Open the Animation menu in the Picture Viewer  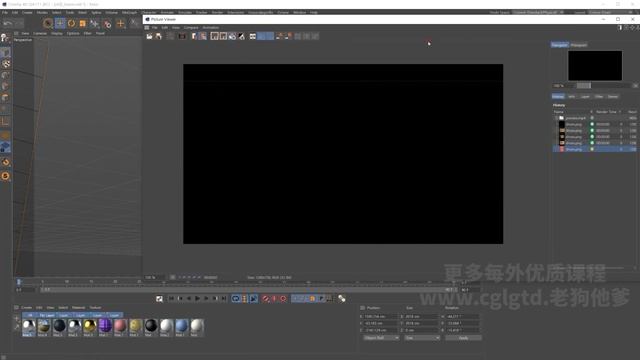pyautogui.click(x=211, y=27)
